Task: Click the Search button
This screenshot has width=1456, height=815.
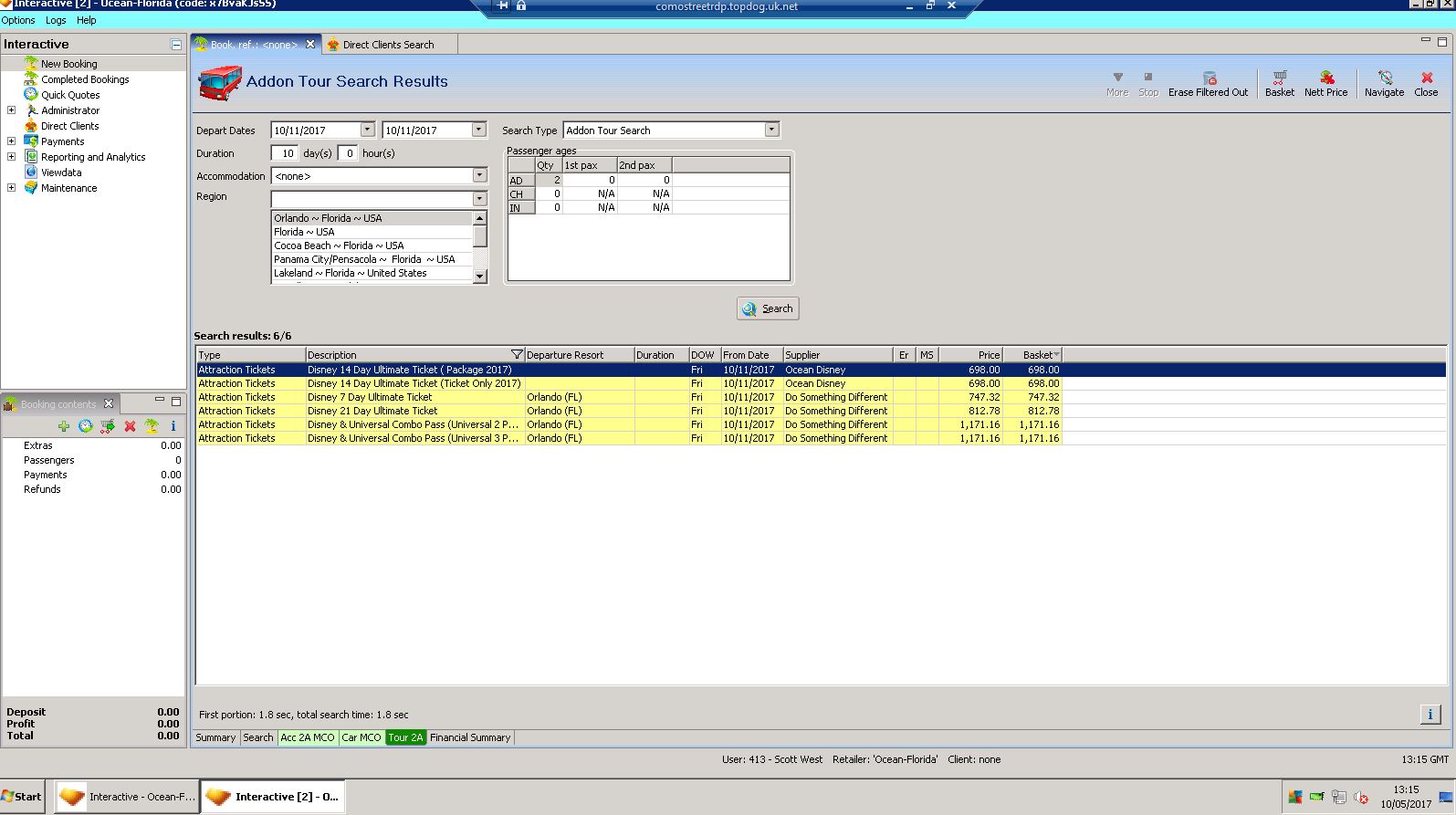Action: (x=768, y=308)
